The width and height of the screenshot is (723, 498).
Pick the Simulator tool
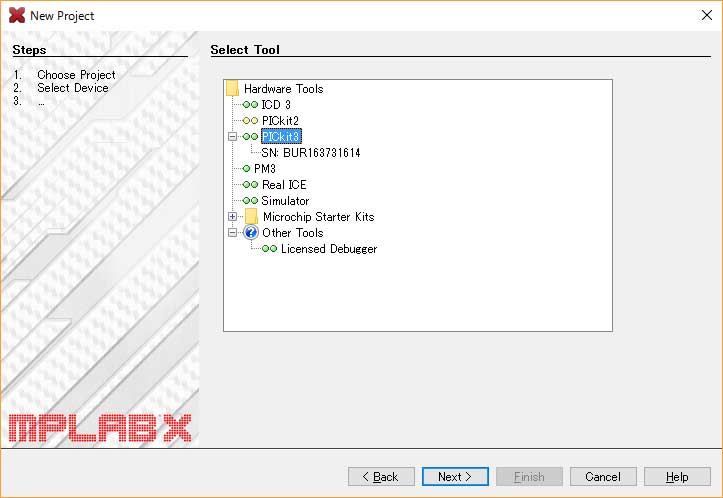(x=285, y=201)
